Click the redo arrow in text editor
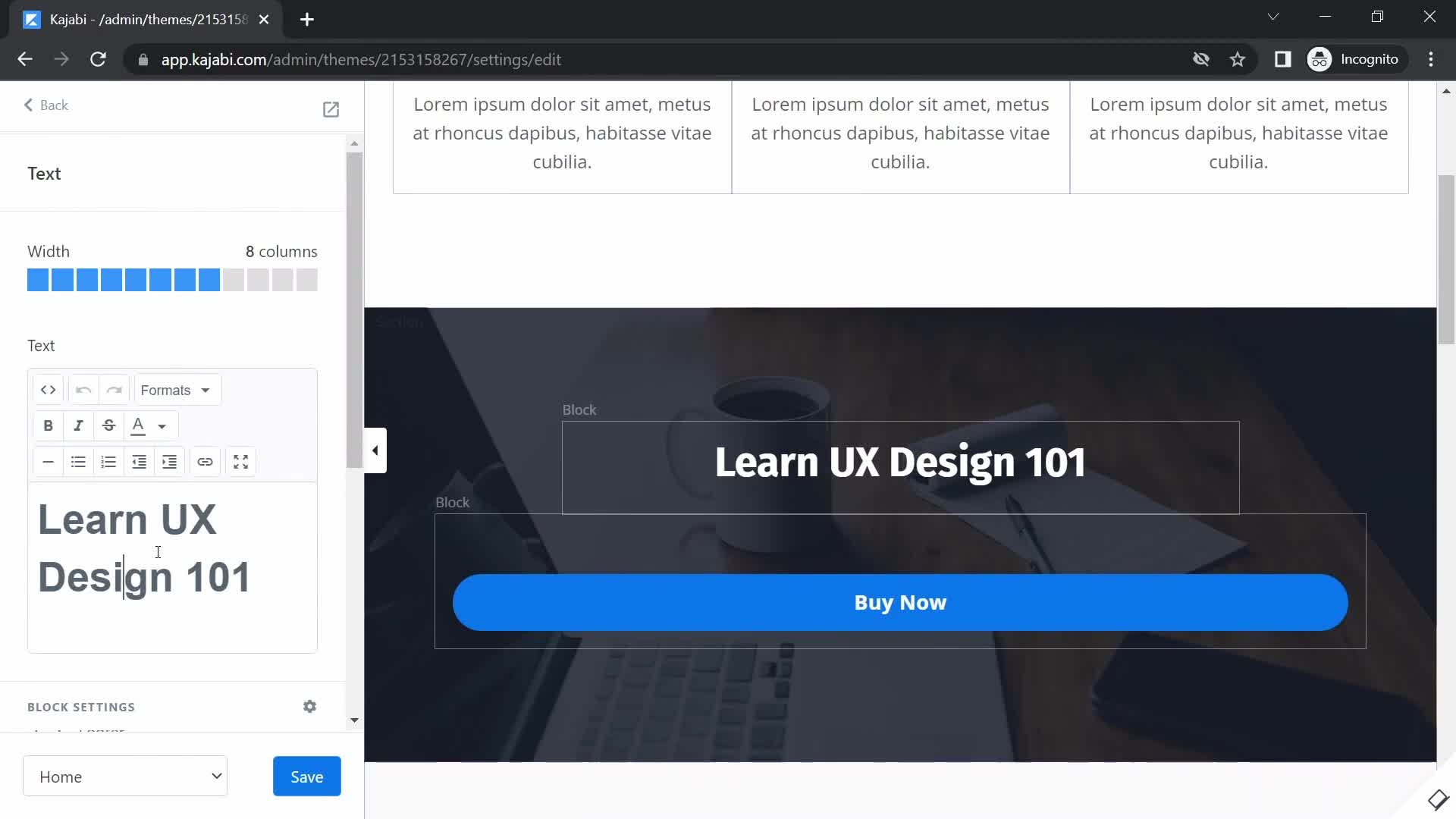Screen dimensions: 1456x819 pos(114,390)
